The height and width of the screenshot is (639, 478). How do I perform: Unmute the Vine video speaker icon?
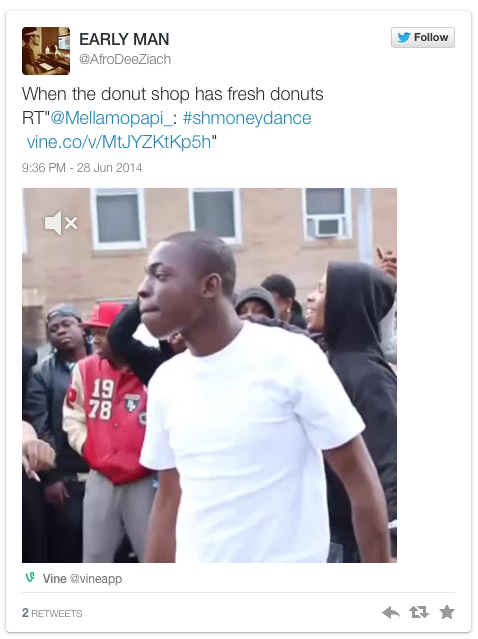point(61,223)
